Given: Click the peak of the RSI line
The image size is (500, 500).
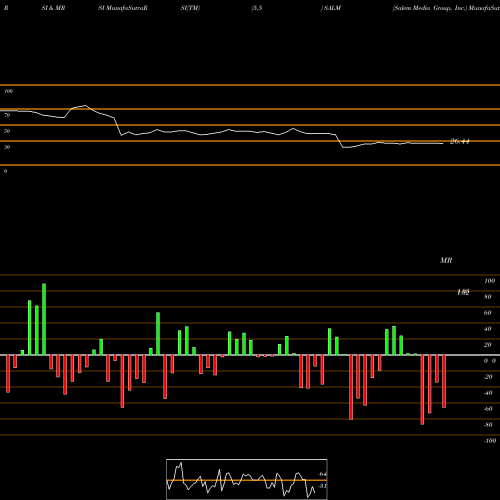Looking at the screenshot, I should coord(86,106).
